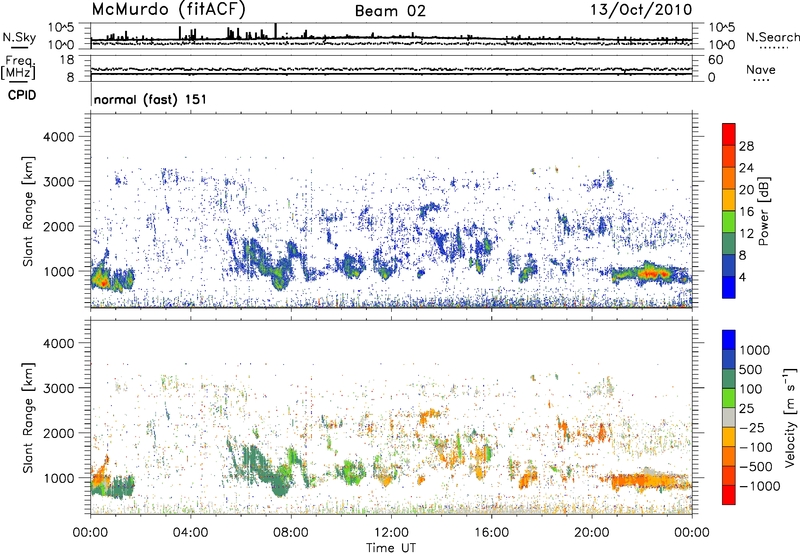Select the 24 label on power colorbar

pos(746,168)
